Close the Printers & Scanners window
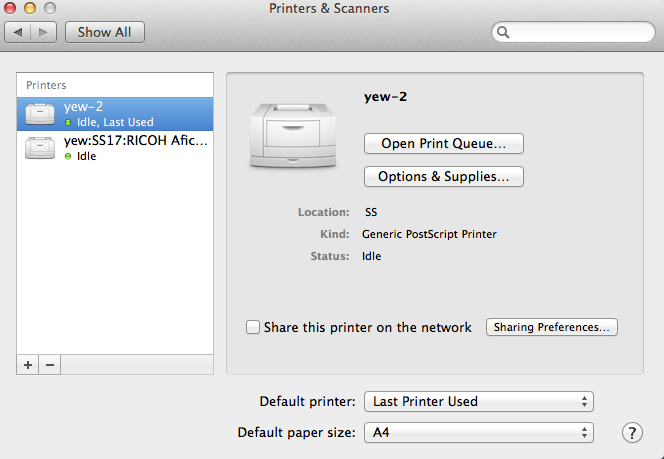Viewport: 664px width, 459px height. [x=13, y=8]
